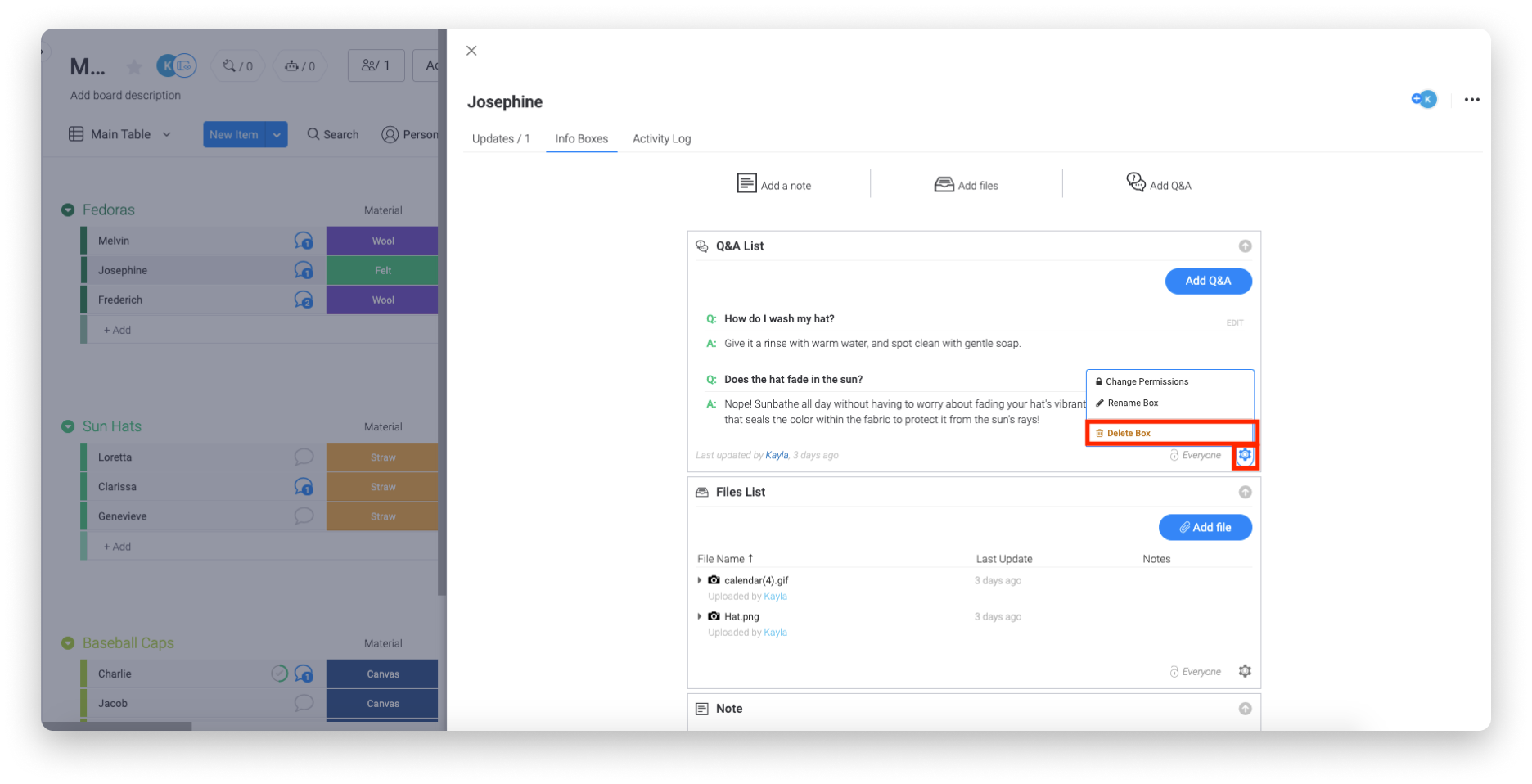Open updates bubble for Charlie

click(x=304, y=674)
